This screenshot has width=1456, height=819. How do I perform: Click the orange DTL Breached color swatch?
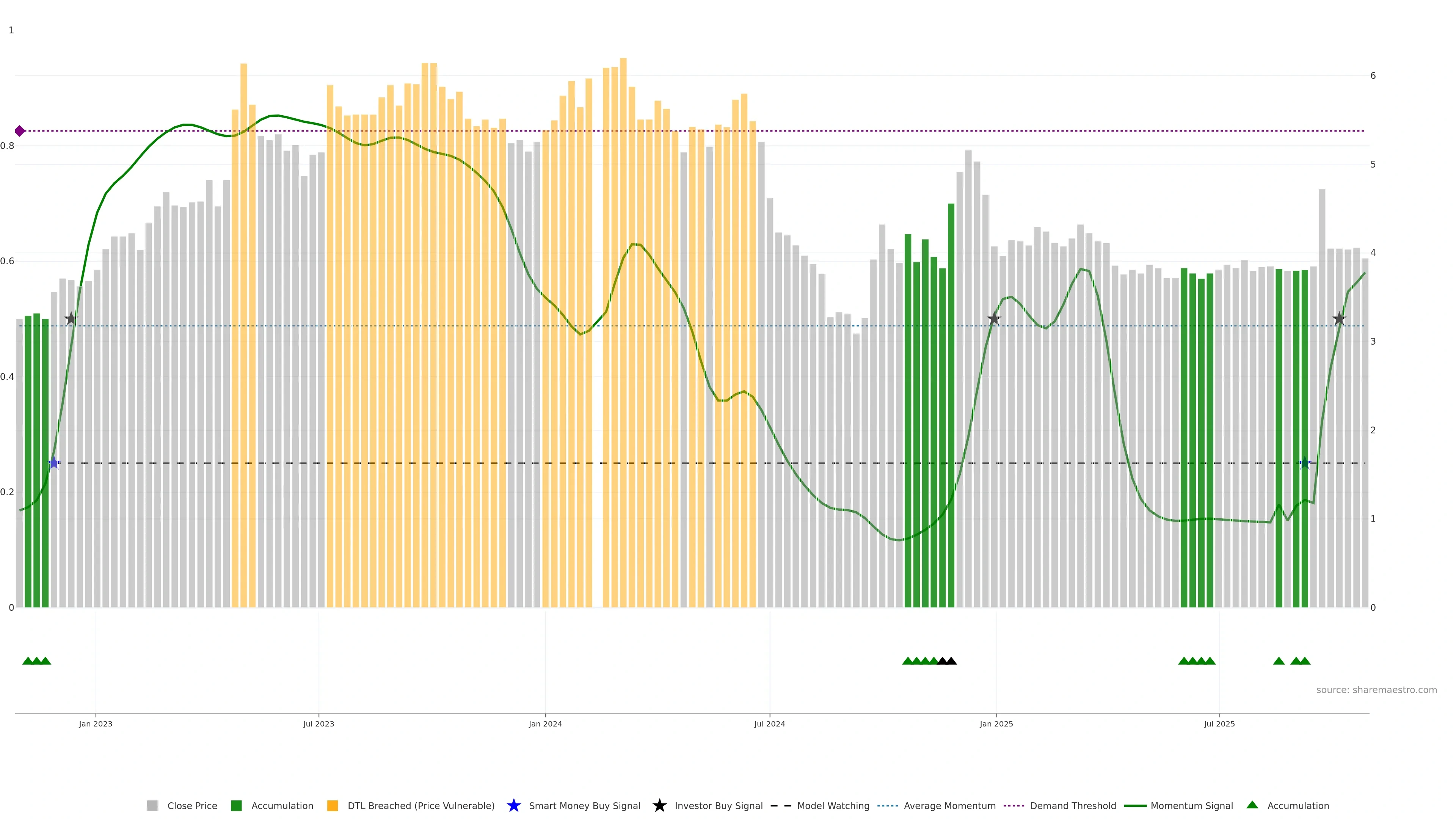333,805
